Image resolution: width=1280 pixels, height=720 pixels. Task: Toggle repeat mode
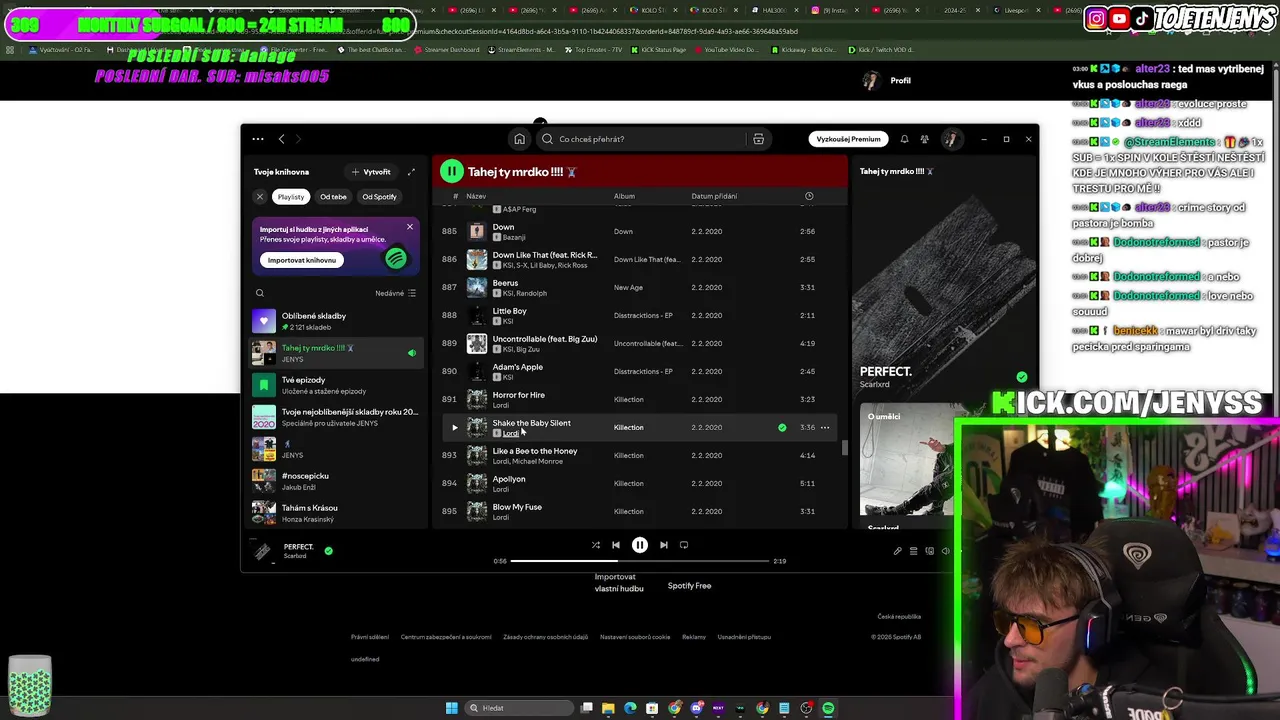click(x=684, y=545)
